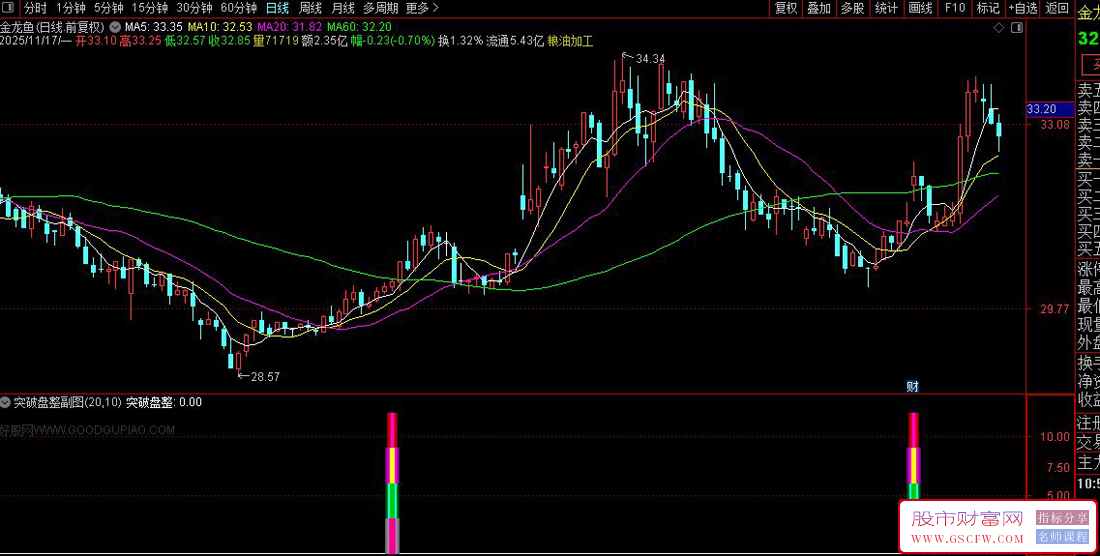
Task: Expand the 突破盘整副图 indicator dropdown arrow
Action: pyautogui.click(x=6, y=402)
